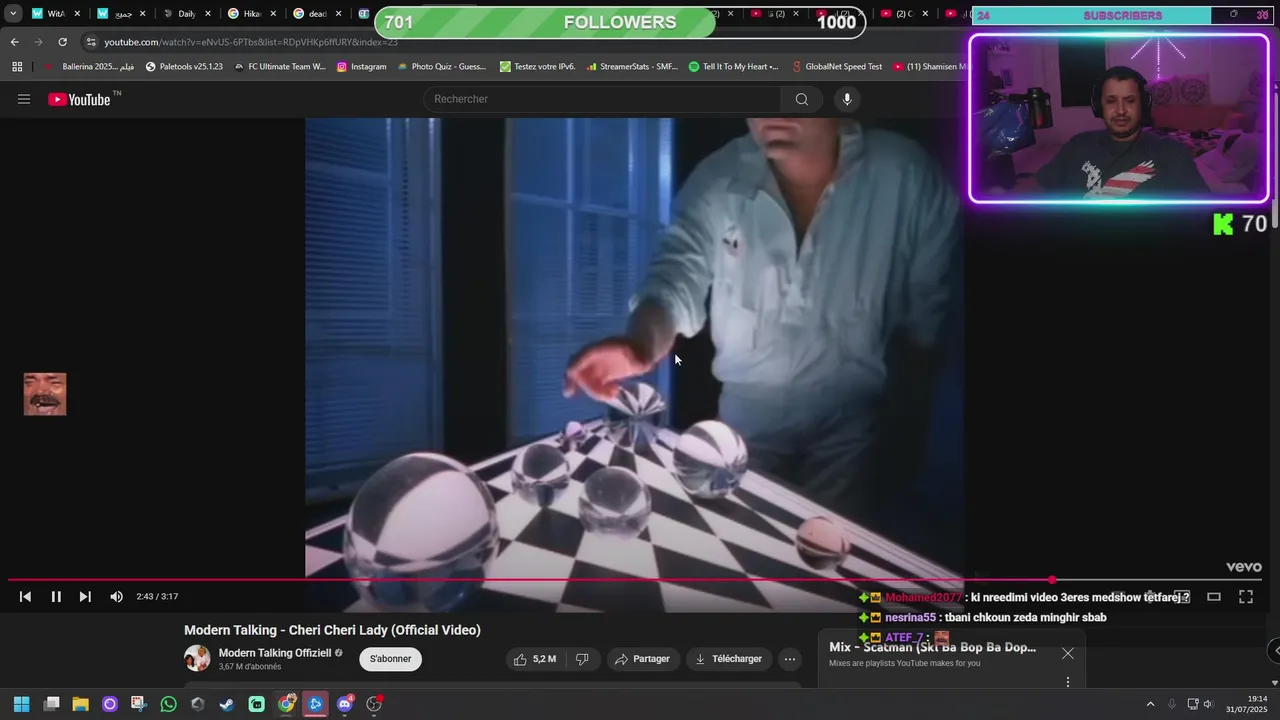This screenshot has width=1280, height=720.
Task: Open GlobalNet Speed Test bookmark
Action: tap(836, 67)
